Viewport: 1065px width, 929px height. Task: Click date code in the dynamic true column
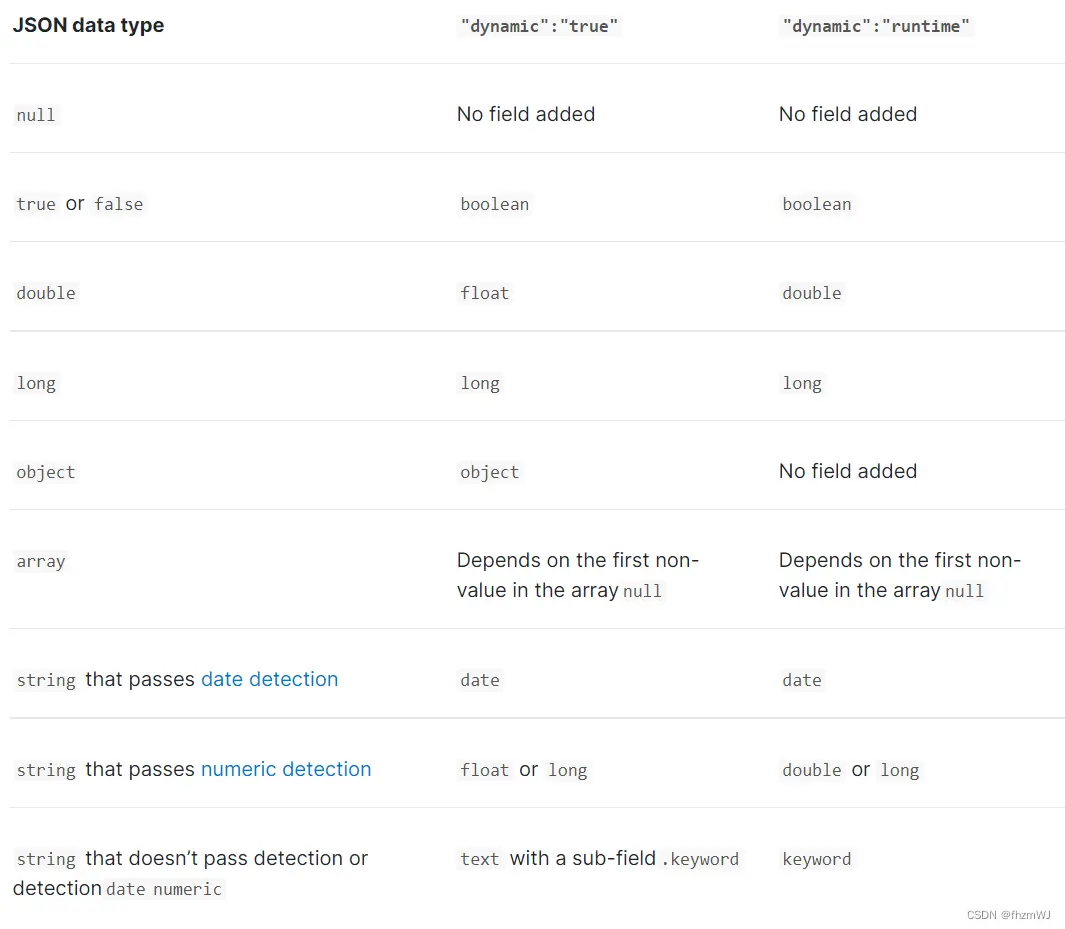coord(480,680)
